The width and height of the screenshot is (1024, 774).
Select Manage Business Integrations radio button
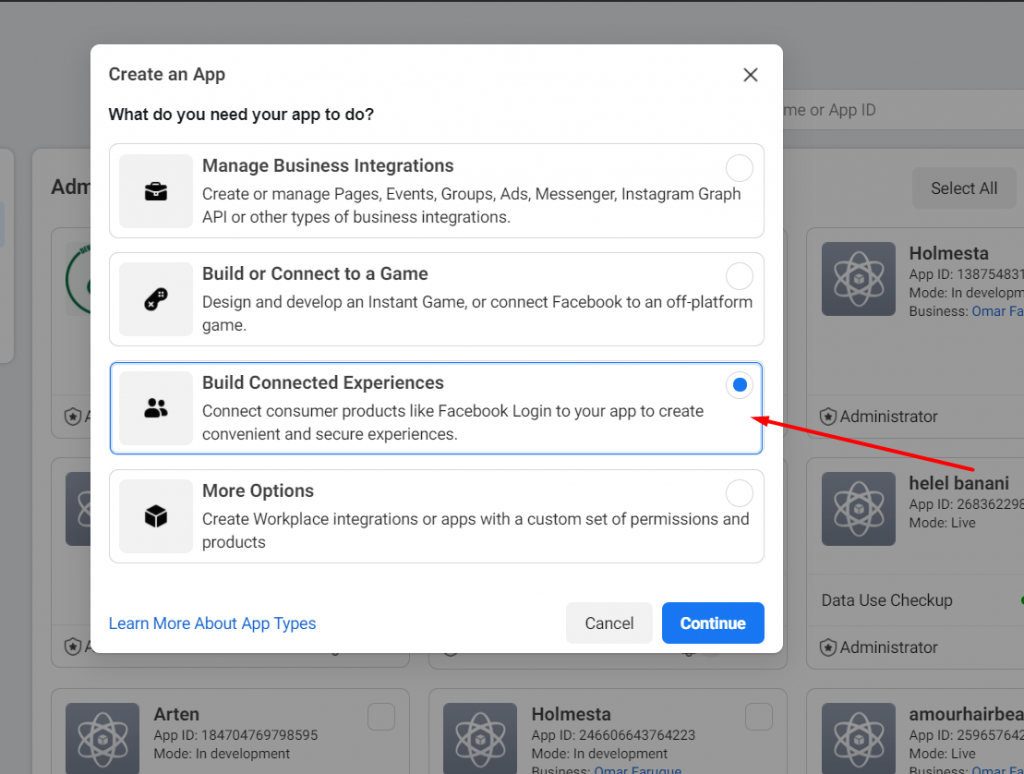(739, 168)
